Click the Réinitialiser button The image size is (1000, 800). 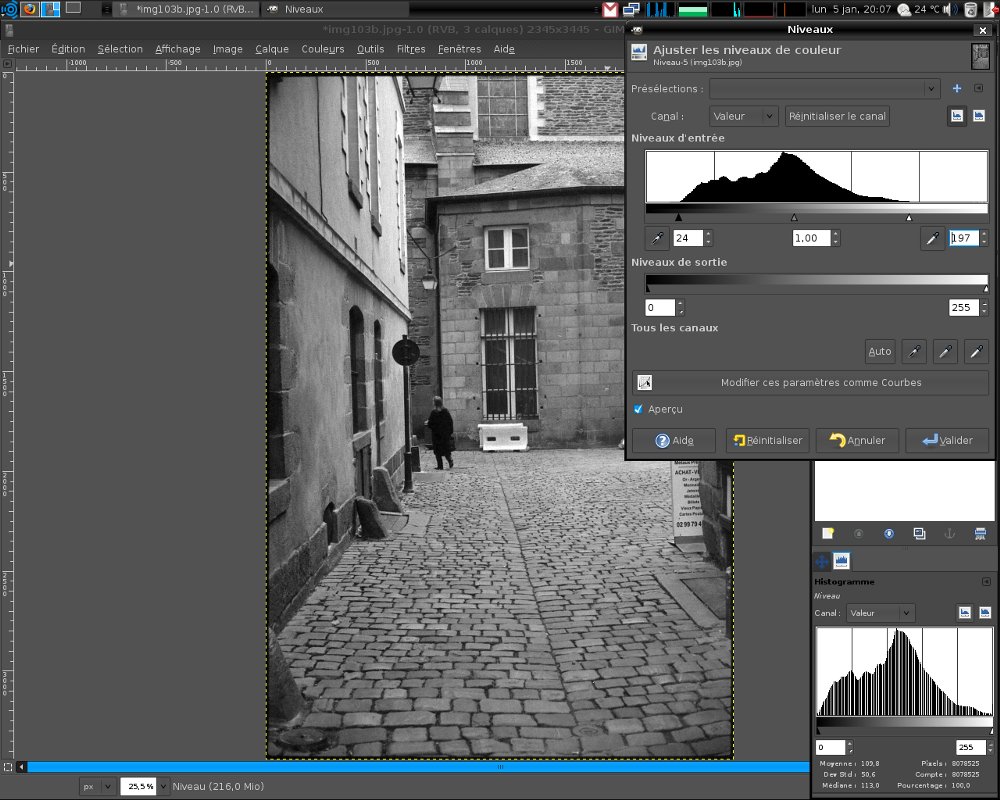click(x=767, y=440)
